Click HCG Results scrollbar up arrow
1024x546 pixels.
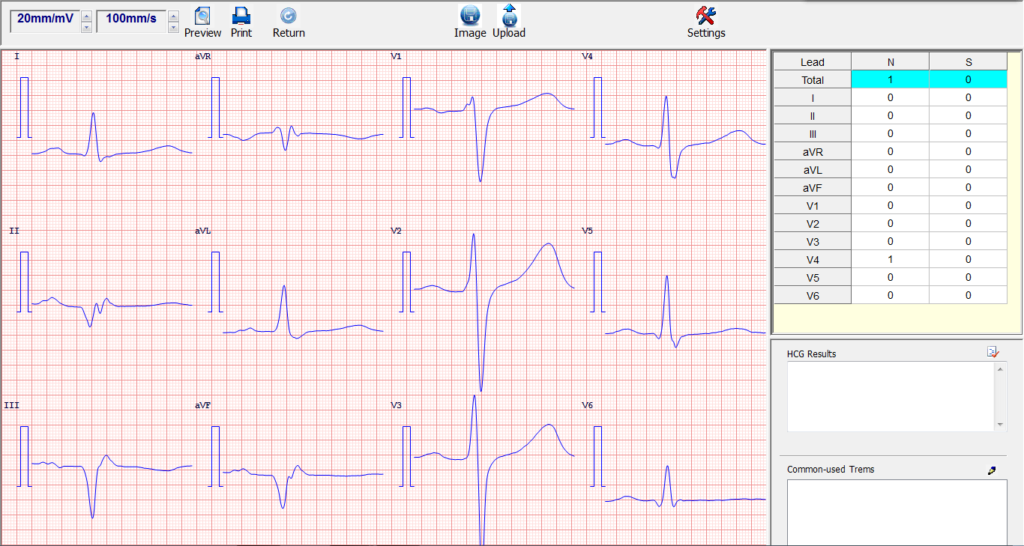pos(1000,370)
